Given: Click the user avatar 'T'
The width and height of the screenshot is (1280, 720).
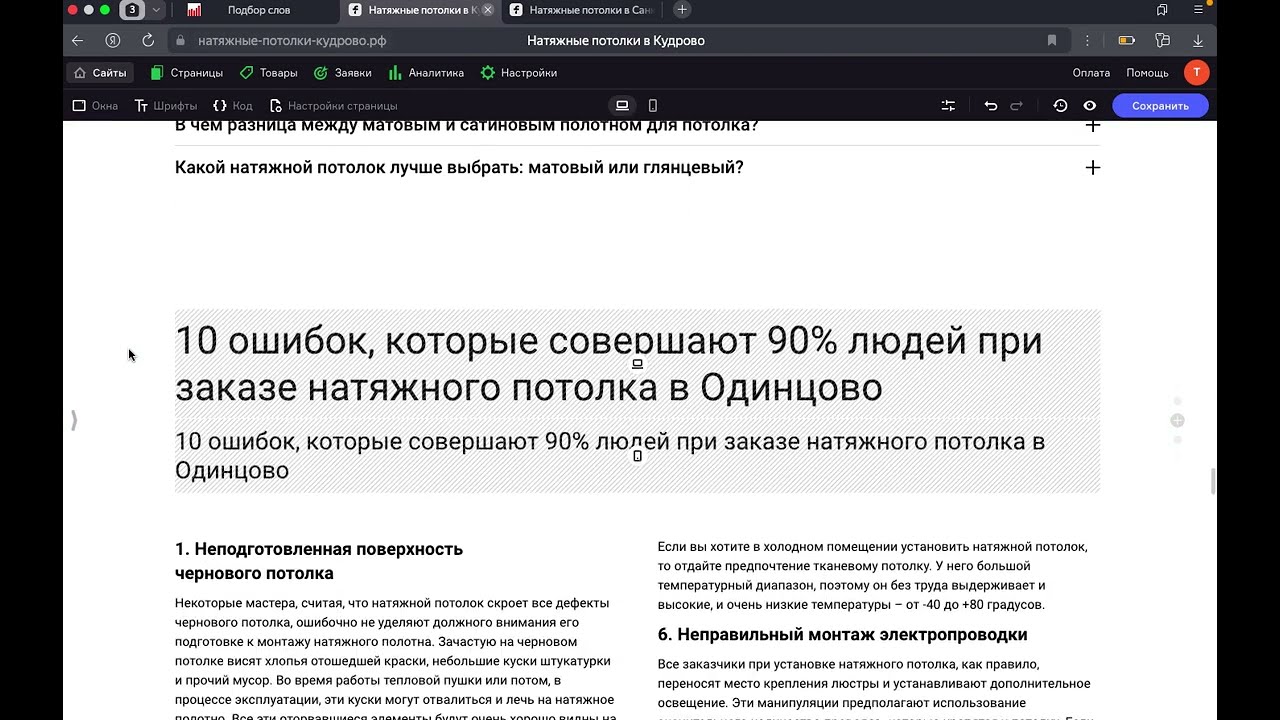Looking at the screenshot, I should tap(1196, 73).
